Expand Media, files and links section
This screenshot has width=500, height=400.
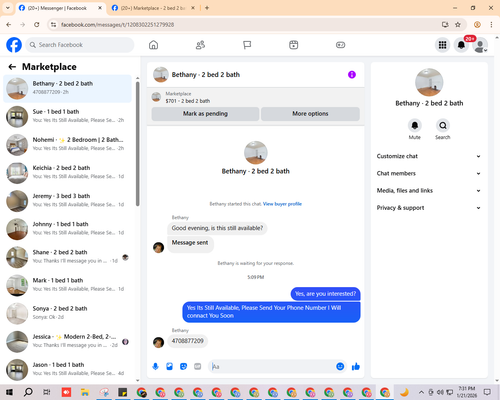(429, 191)
